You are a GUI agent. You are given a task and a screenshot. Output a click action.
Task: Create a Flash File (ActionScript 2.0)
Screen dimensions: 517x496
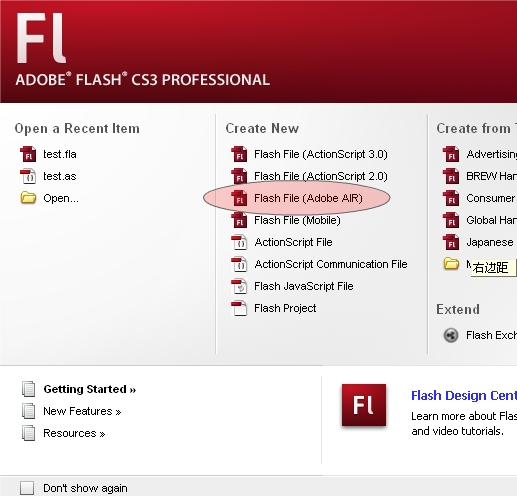[321, 176]
